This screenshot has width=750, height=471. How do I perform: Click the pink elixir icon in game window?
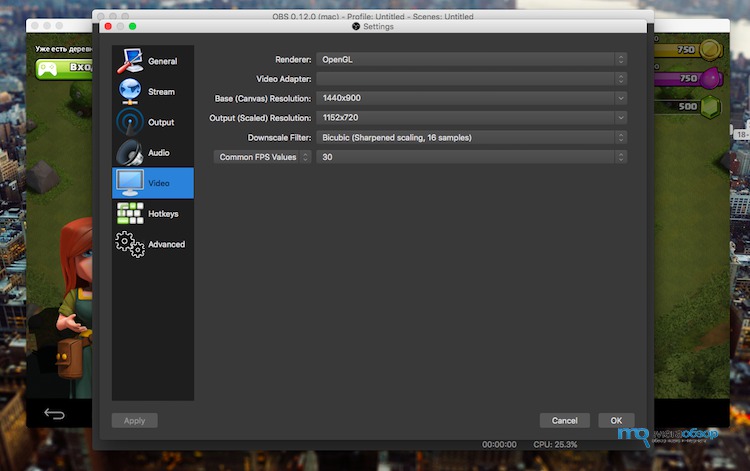(711, 78)
